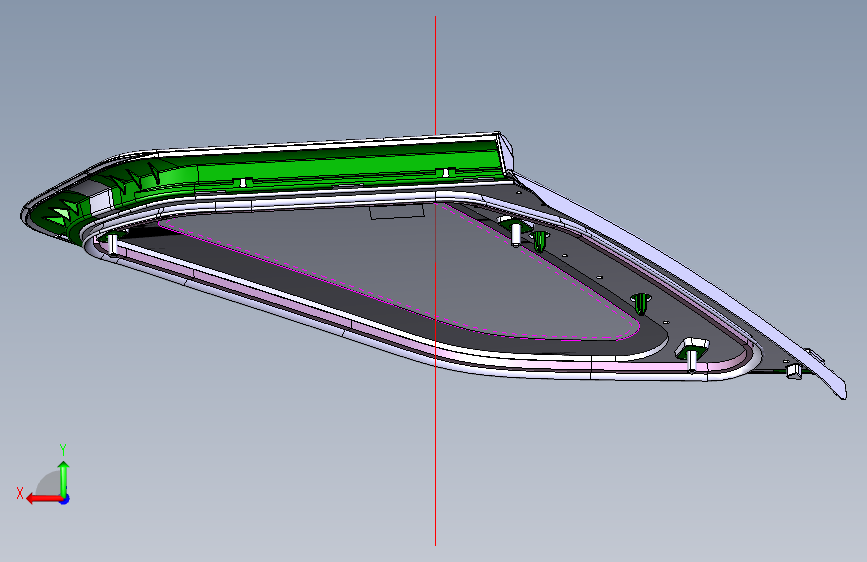
Task: Pick the white locating pin at the left corner
Action: [113, 244]
